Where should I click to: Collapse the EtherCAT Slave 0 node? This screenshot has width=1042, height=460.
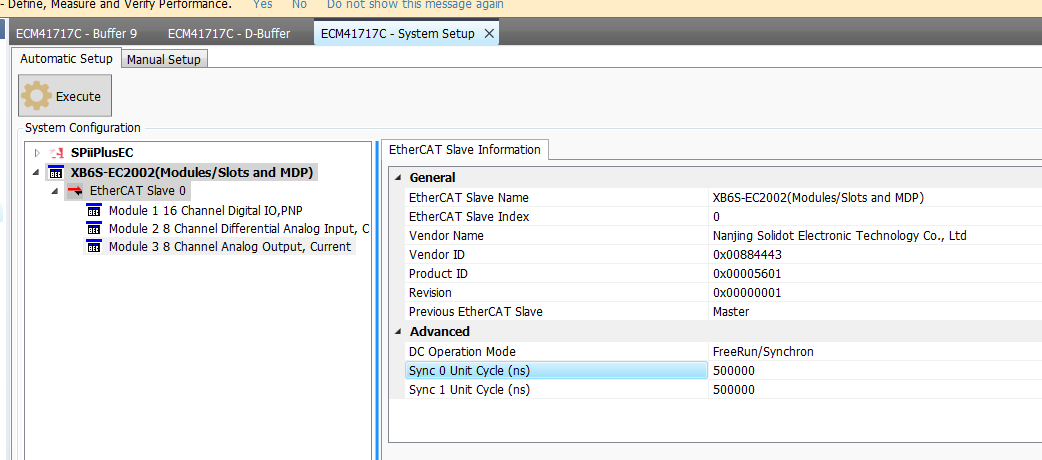click(56, 190)
